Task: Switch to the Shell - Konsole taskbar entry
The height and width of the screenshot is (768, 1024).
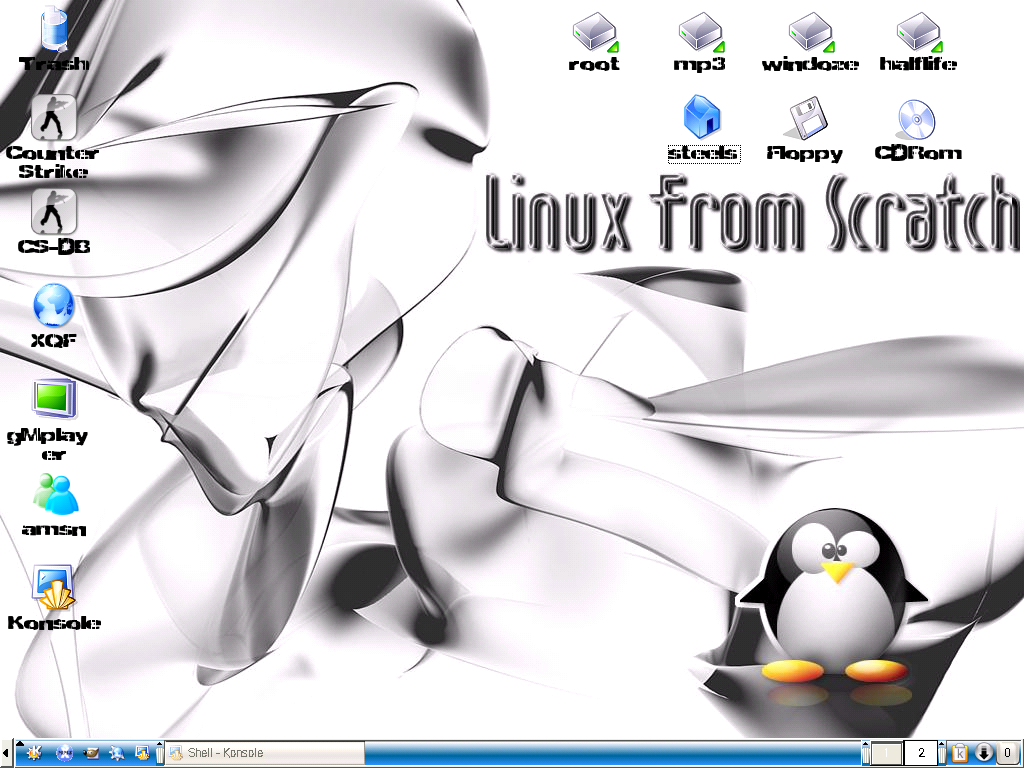Action: pos(264,752)
